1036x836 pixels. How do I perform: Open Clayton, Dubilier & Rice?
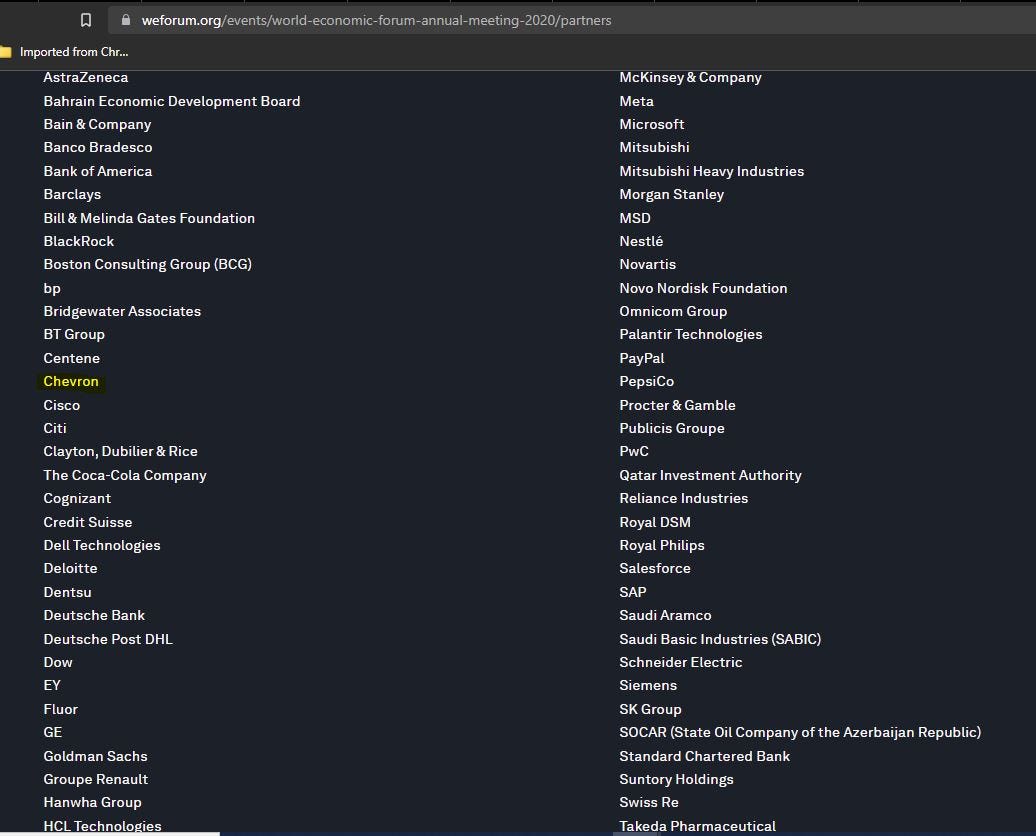120,451
